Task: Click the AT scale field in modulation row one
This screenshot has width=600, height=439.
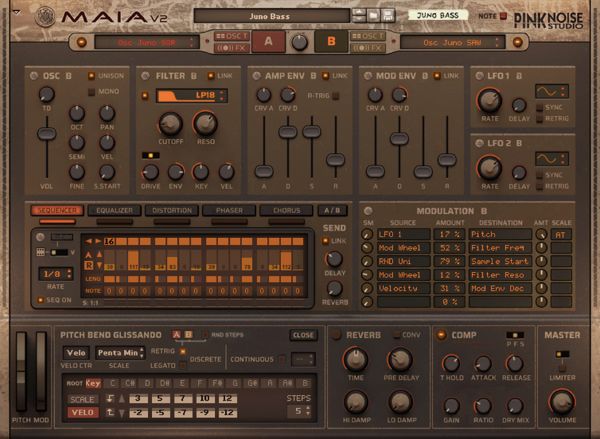Action: (561, 235)
